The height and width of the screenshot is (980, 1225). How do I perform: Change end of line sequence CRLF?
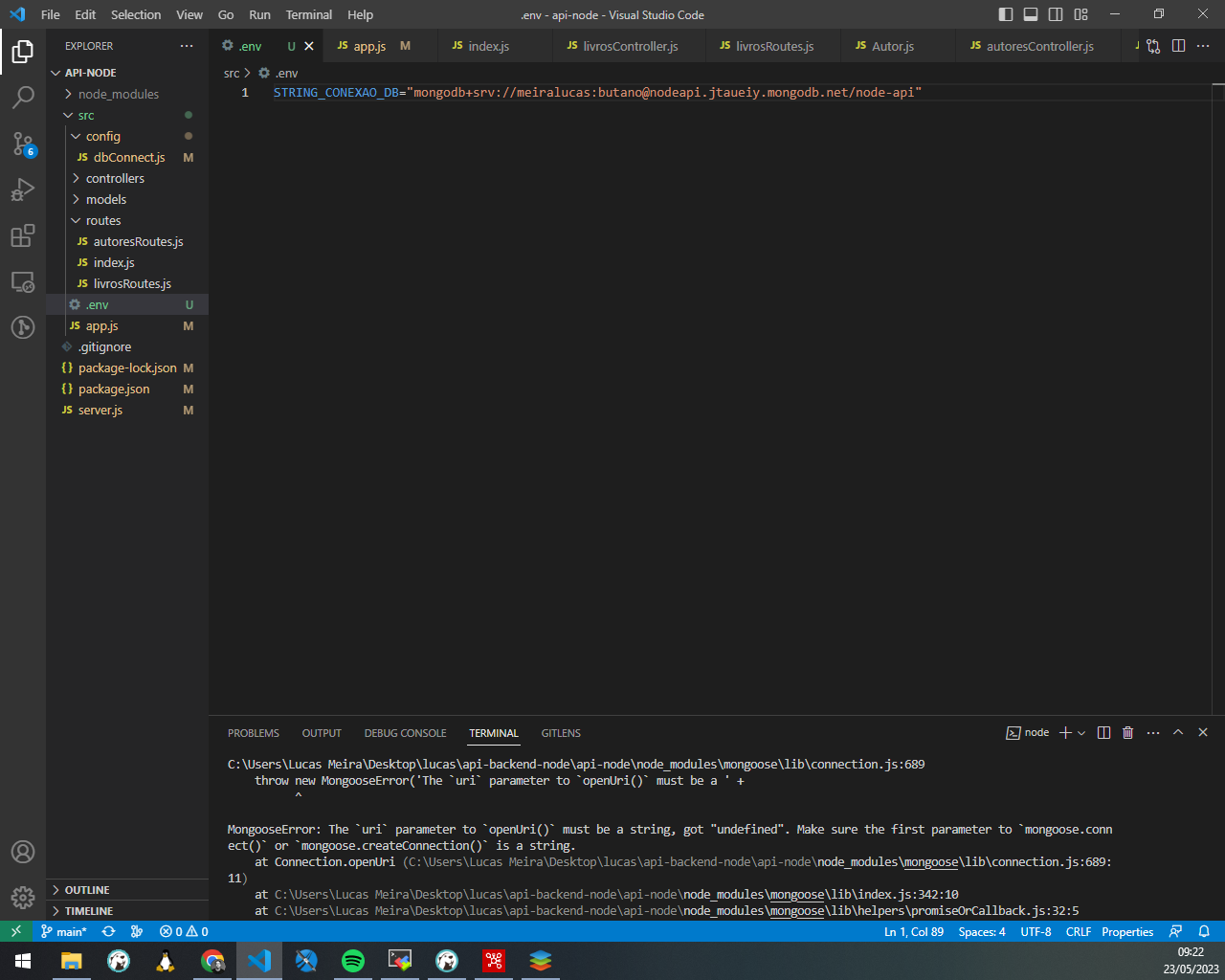click(1079, 931)
